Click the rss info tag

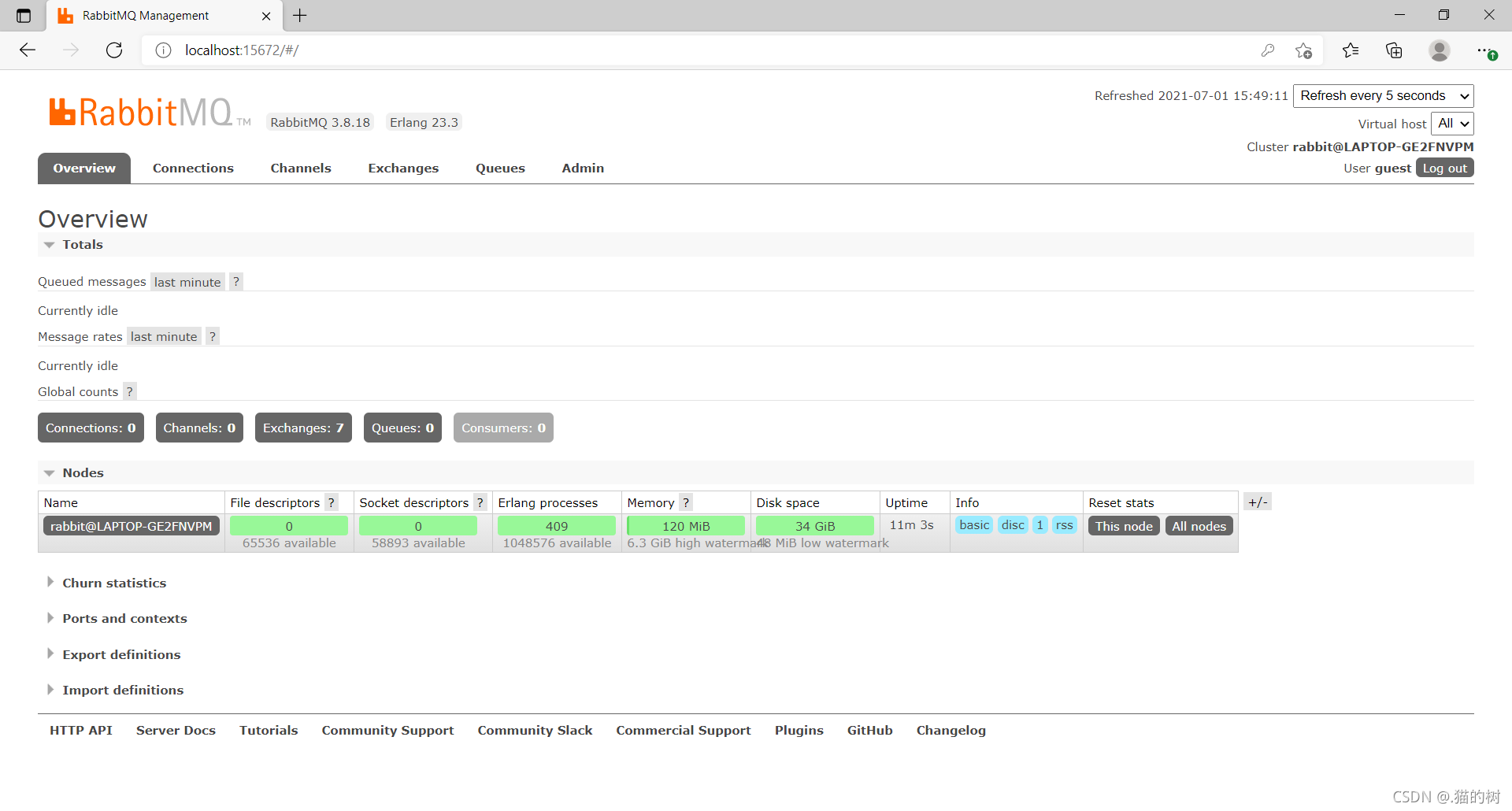1064,525
